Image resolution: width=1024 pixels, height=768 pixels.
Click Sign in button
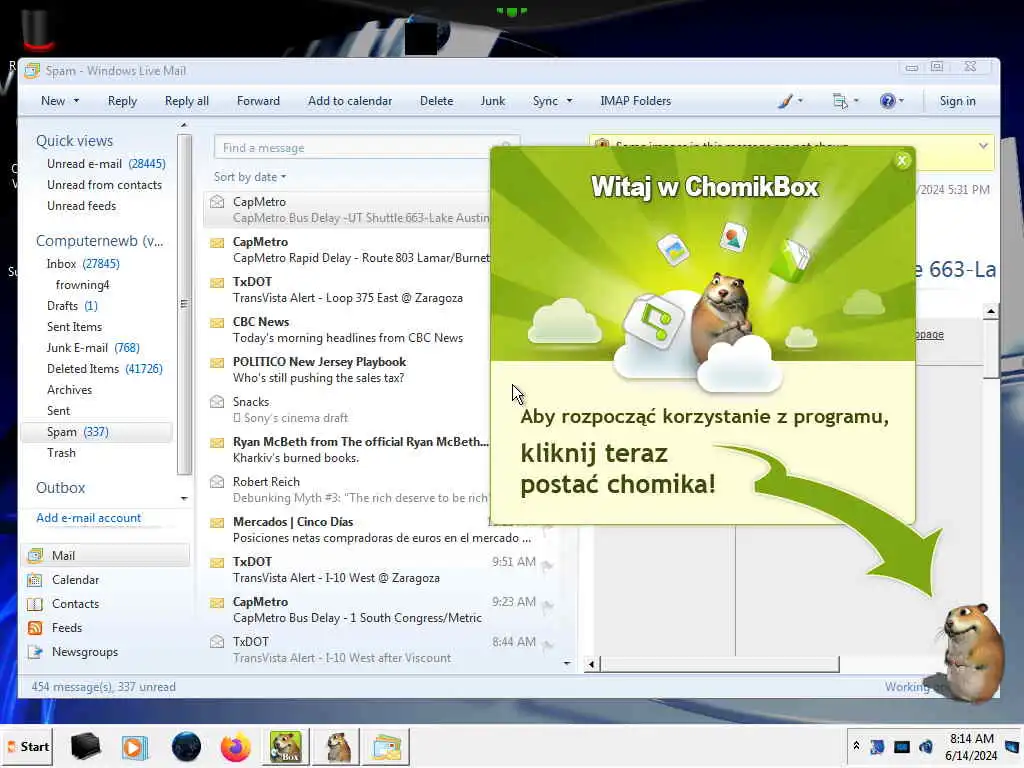[957, 101]
